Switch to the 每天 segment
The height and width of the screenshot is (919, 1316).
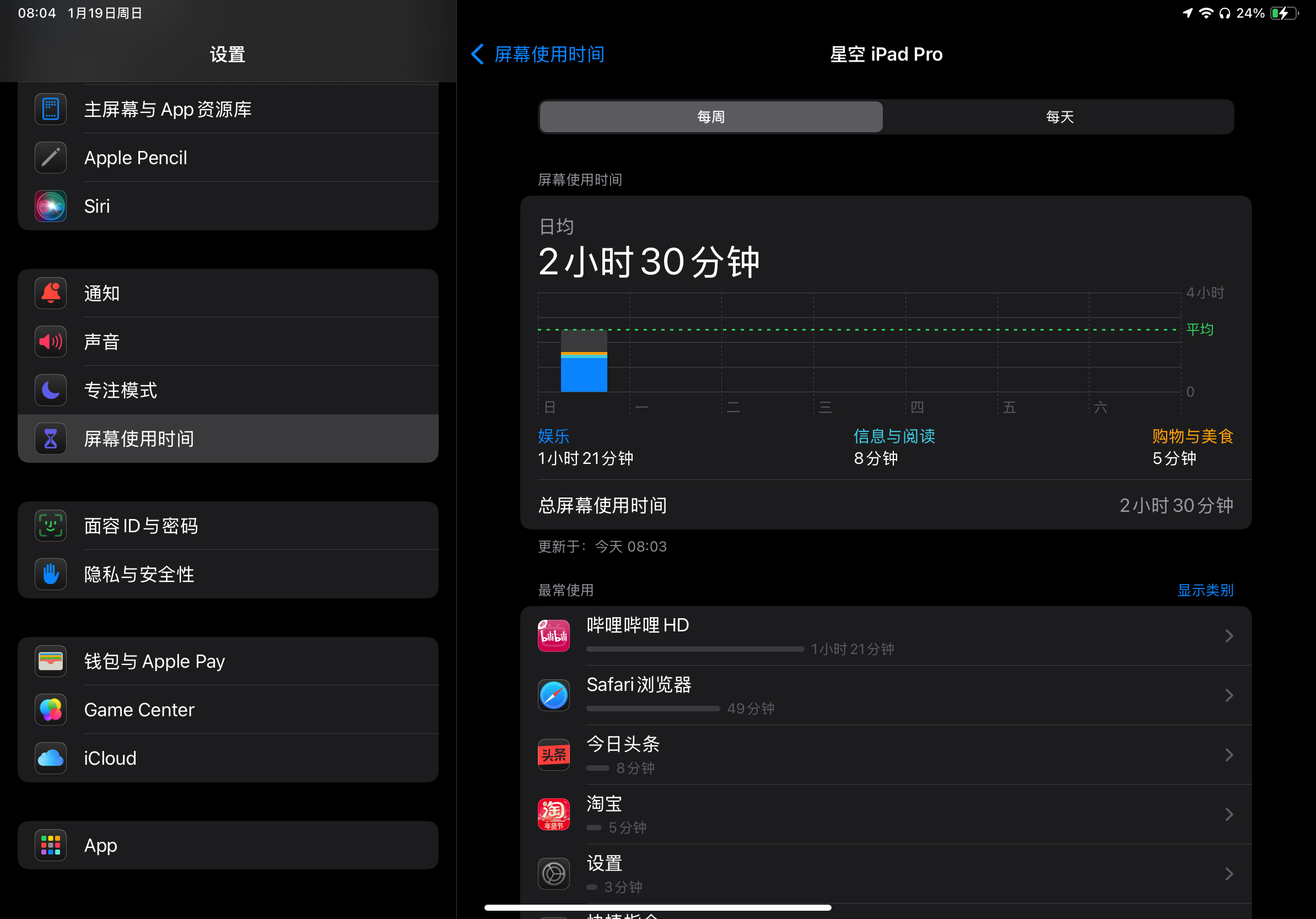1059,117
